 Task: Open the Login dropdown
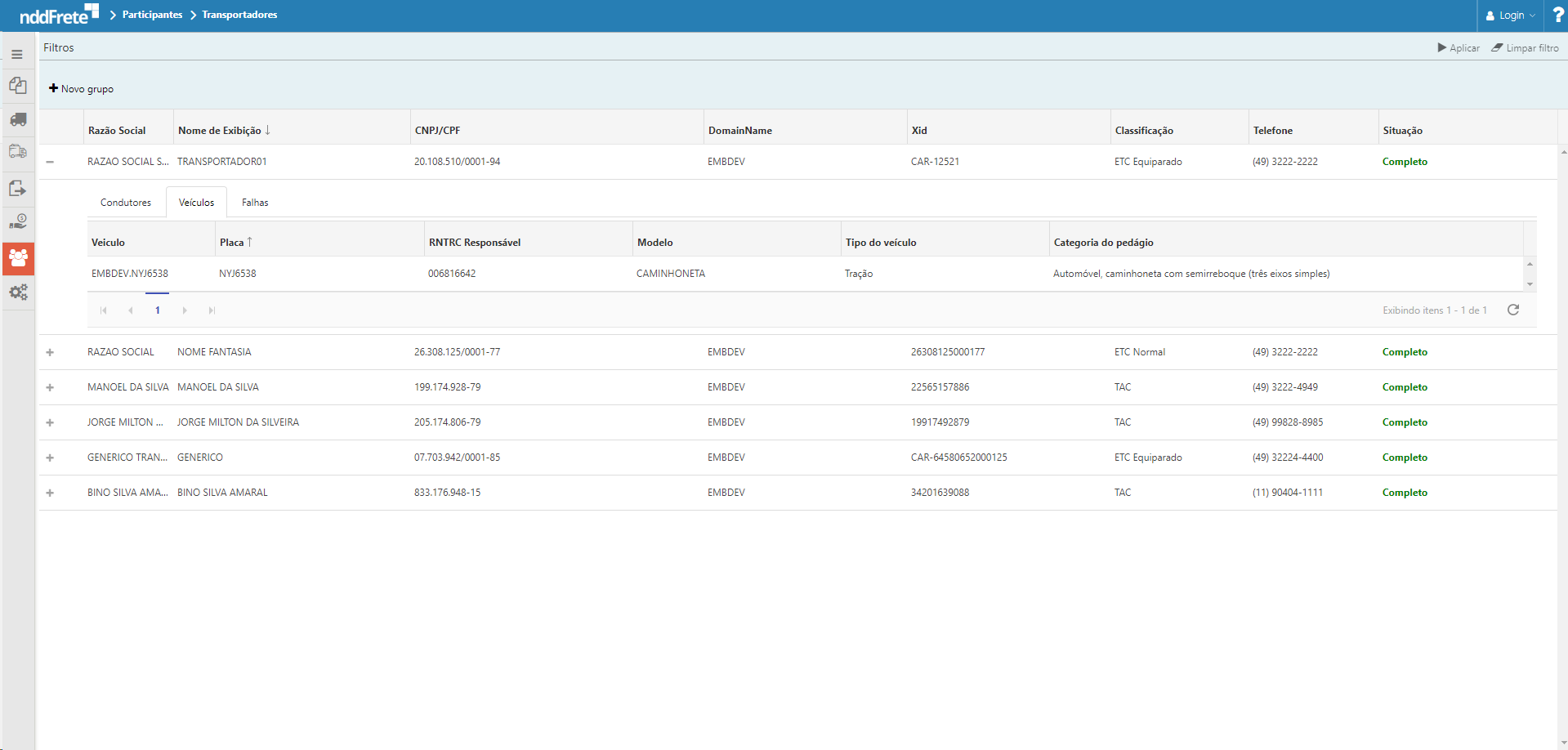point(1510,16)
